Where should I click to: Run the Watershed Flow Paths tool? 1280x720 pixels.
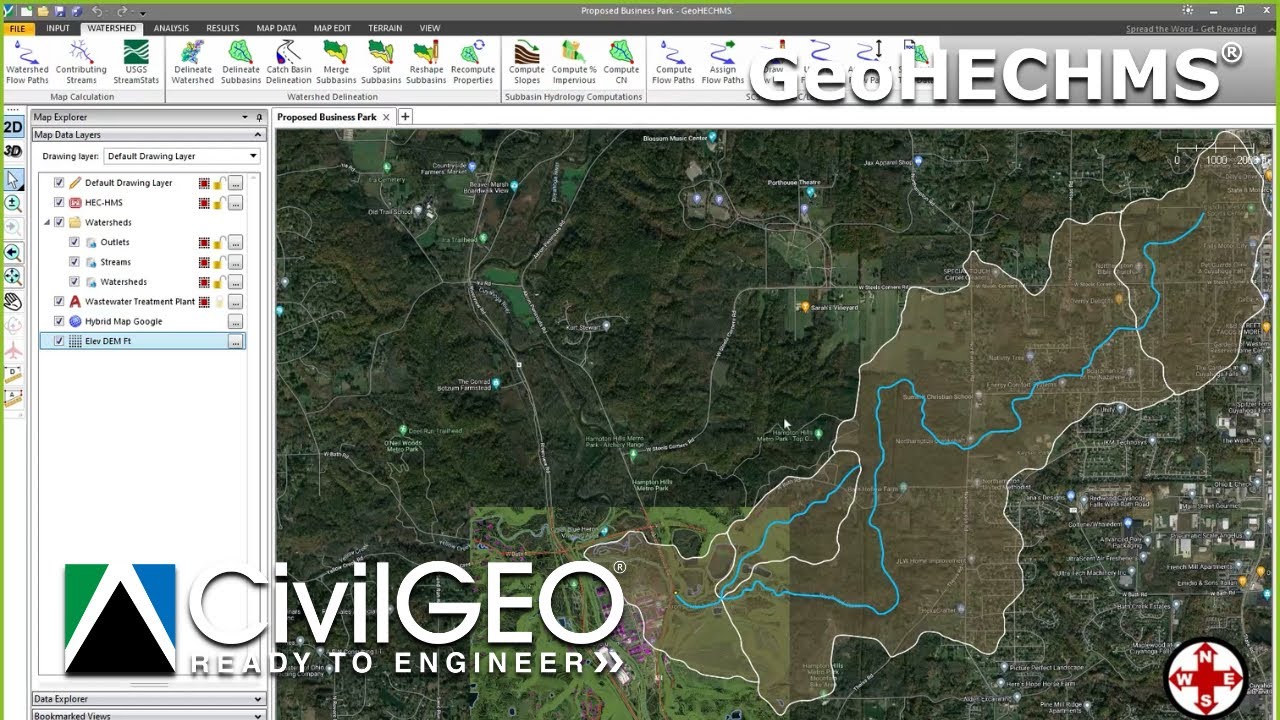coord(27,62)
